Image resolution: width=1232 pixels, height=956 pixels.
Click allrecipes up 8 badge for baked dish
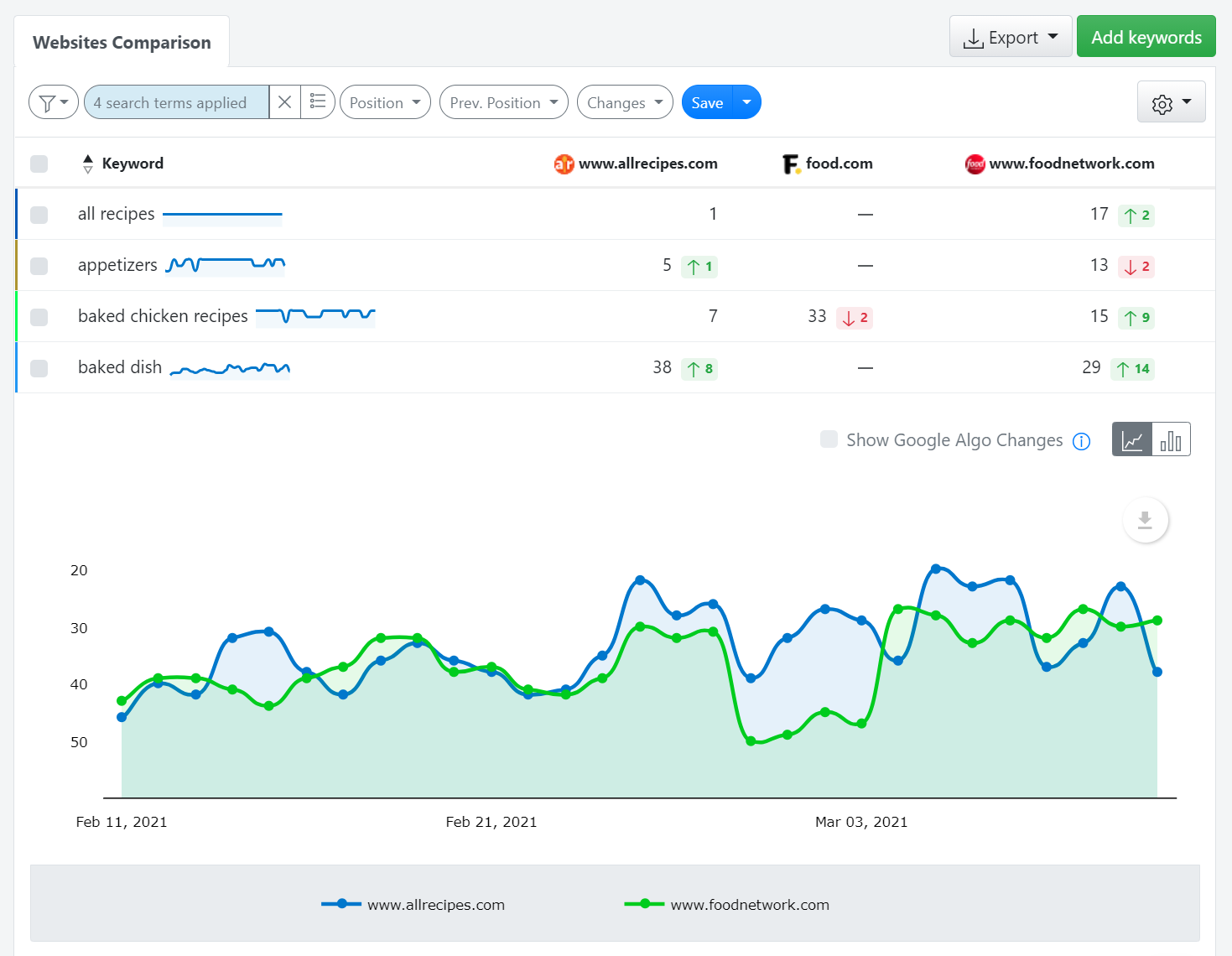tap(699, 369)
